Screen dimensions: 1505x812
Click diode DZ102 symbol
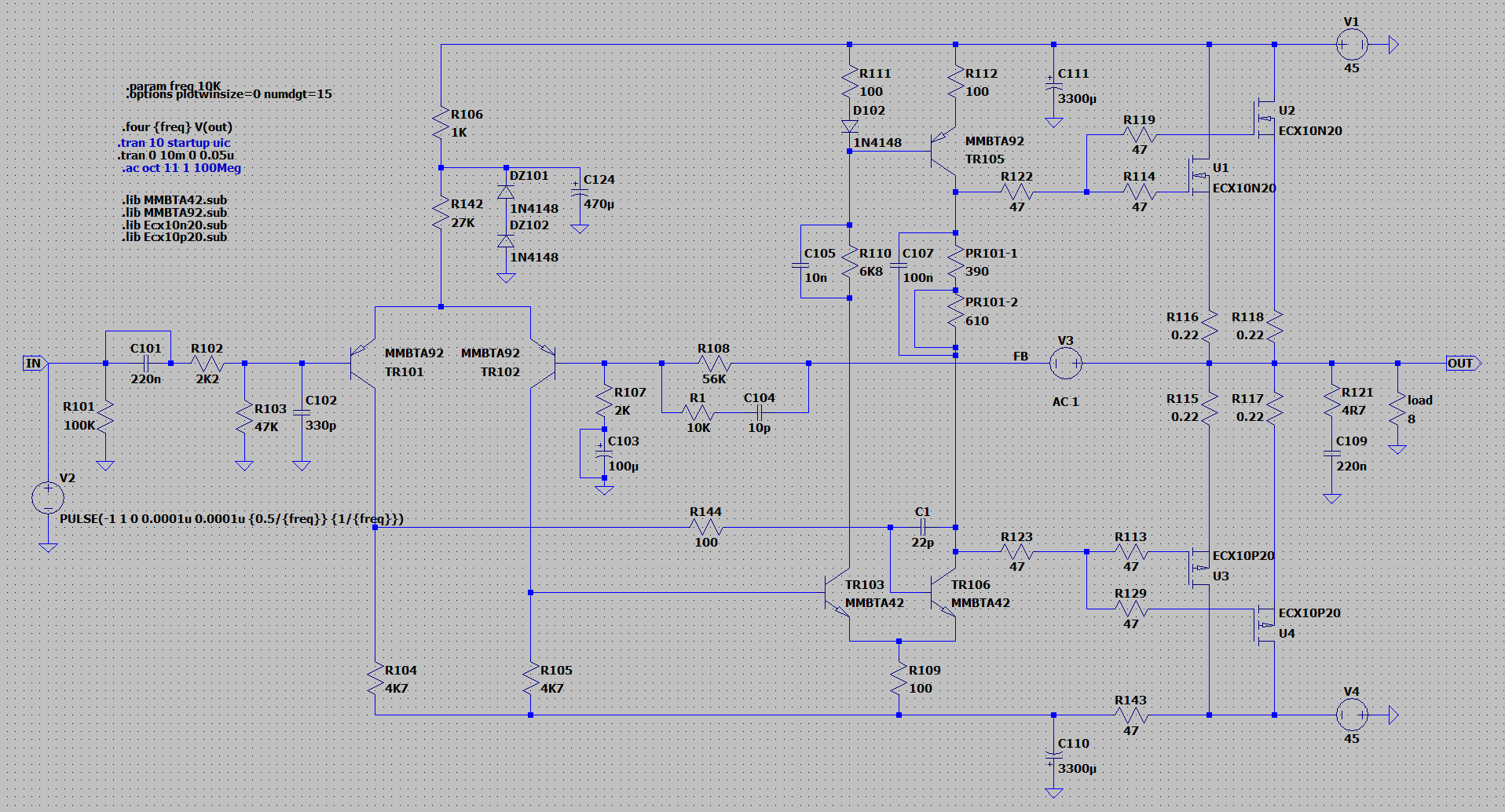tap(506, 241)
